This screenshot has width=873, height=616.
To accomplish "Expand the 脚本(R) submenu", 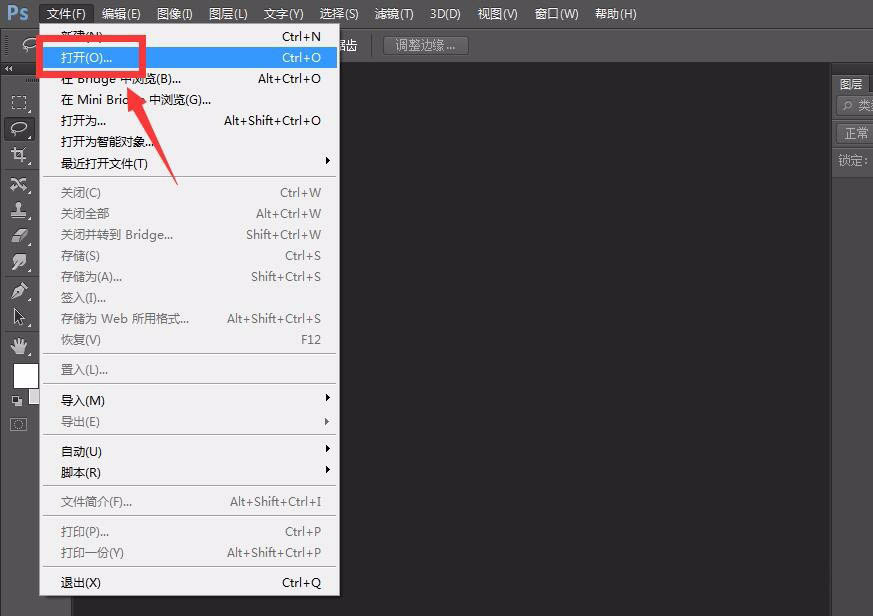I will pyautogui.click(x=190, y=472).
